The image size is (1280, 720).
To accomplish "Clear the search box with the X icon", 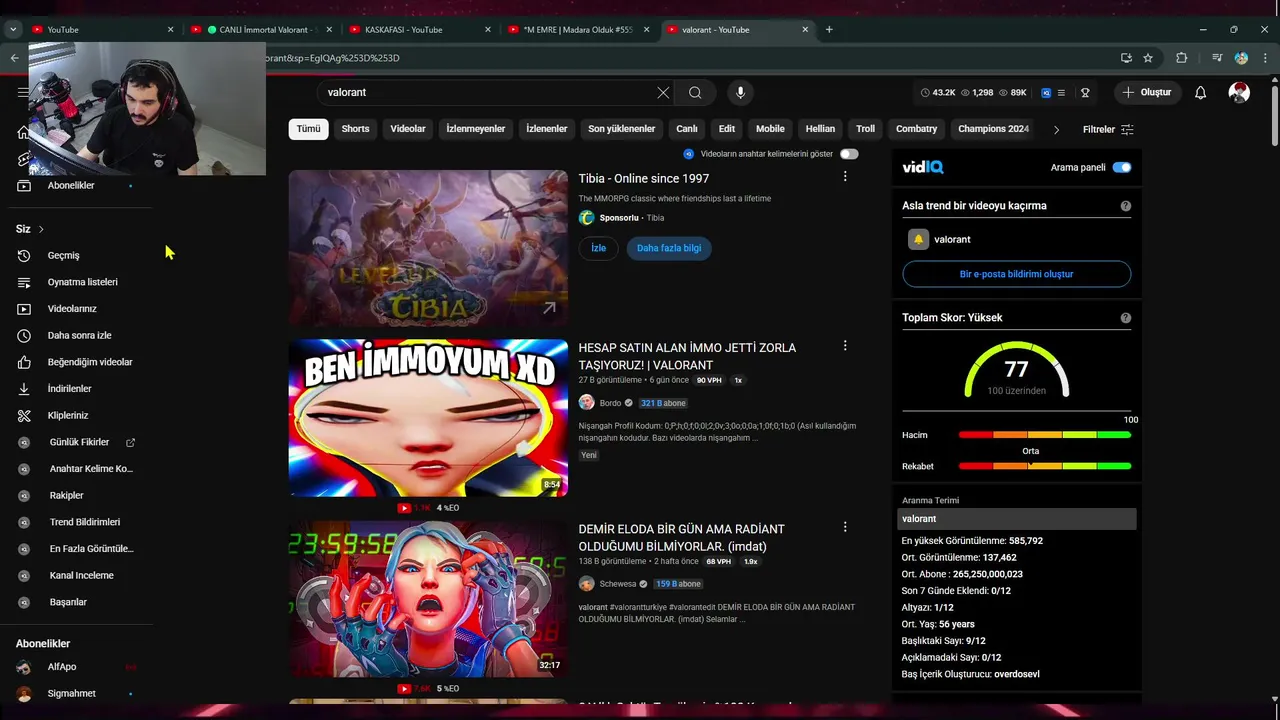I will (663, 92).
